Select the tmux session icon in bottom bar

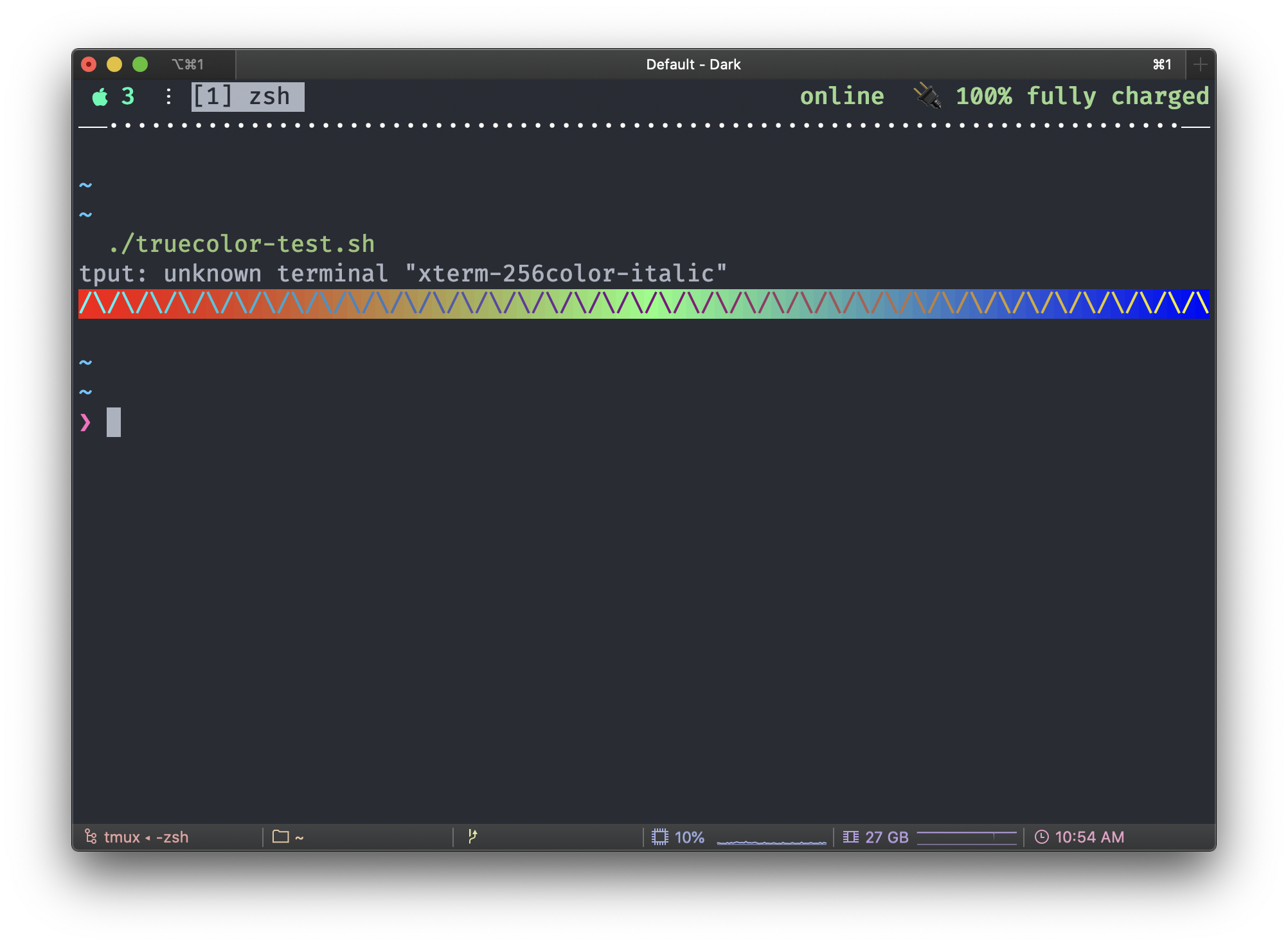(x=91, y=837)
